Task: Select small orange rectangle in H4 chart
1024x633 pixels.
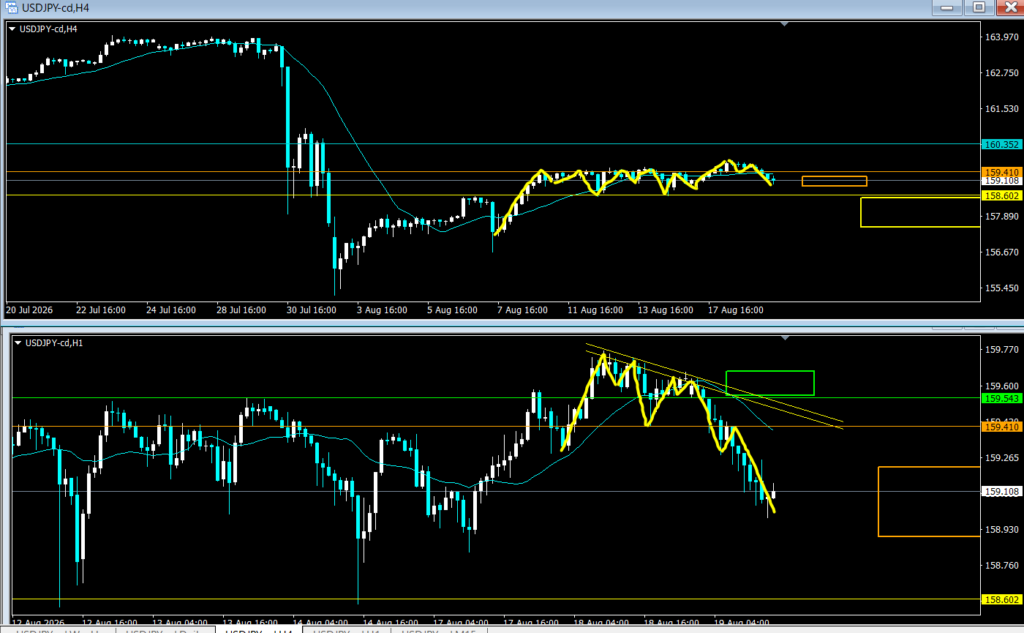Action: point(835,181)
